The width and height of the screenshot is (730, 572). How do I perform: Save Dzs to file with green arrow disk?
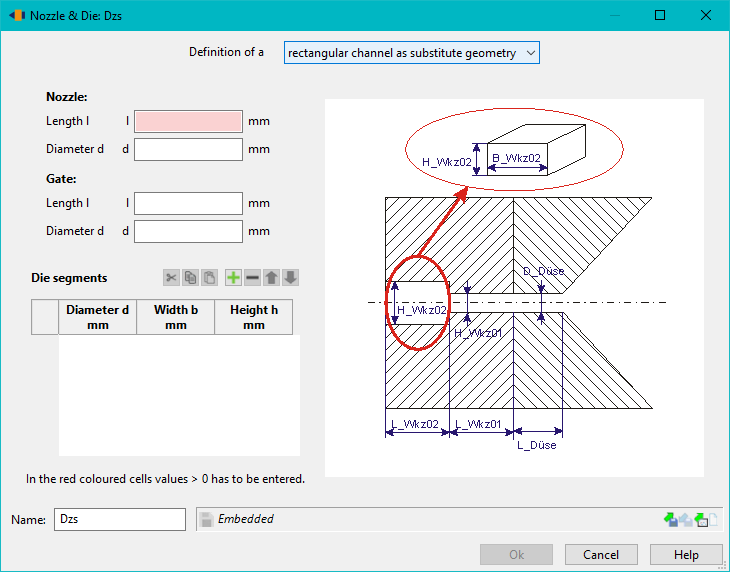pyautogui.click(x=671, y=519)
